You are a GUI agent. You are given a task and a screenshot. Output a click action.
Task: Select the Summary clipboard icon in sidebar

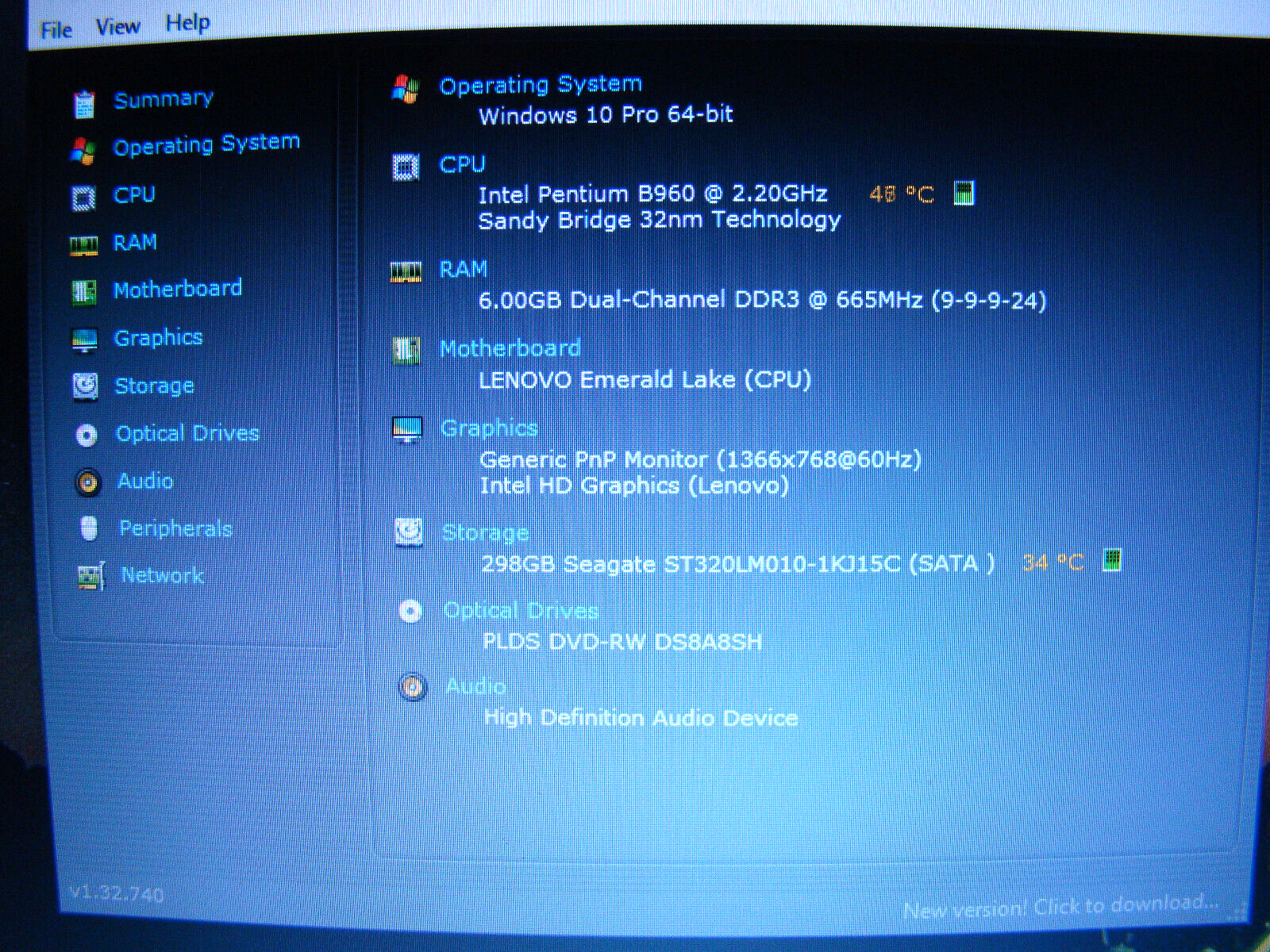(x=84, y=103)
